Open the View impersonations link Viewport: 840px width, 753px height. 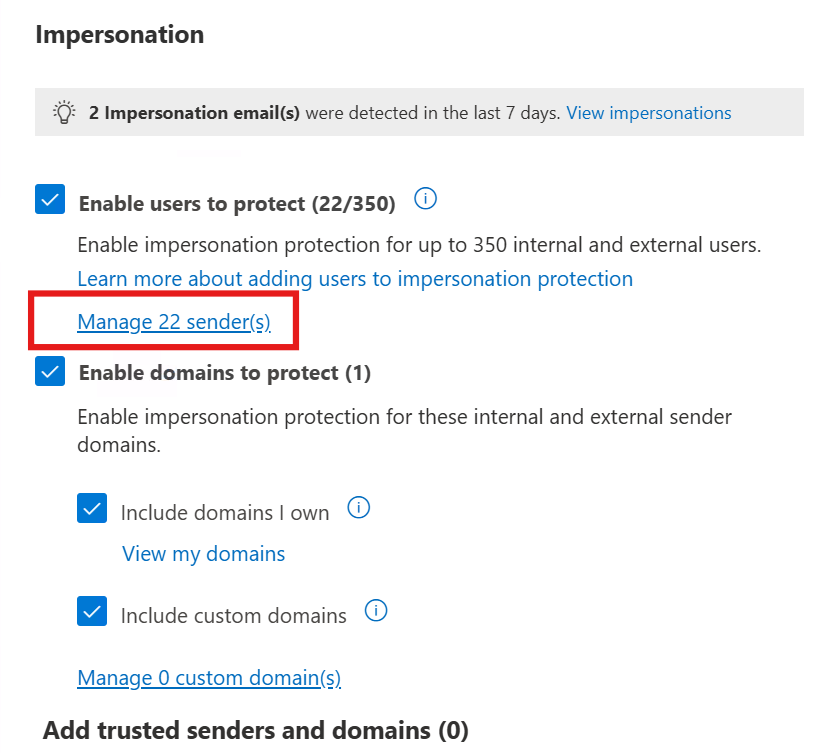point(648,113)
